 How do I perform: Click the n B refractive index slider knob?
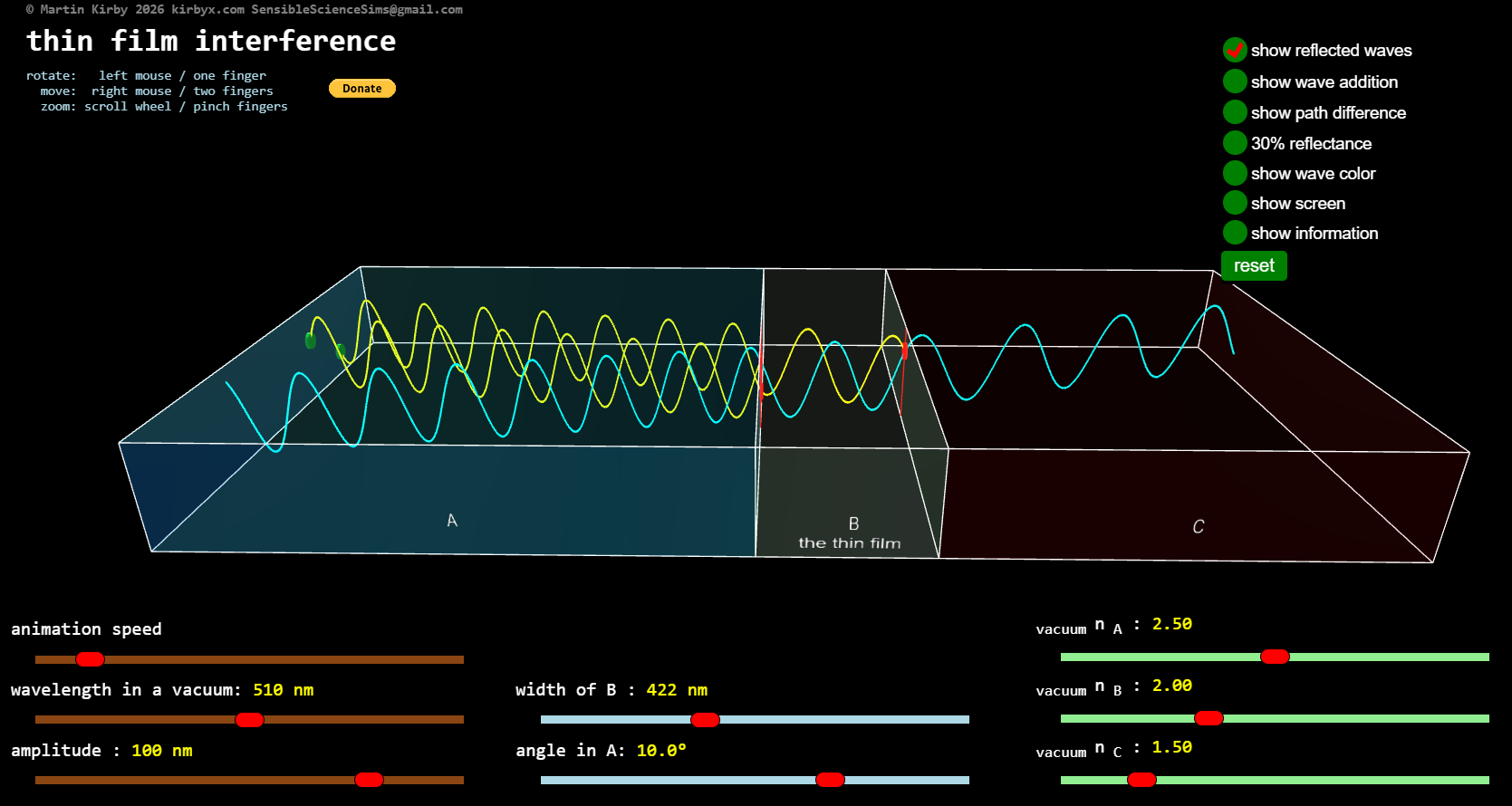click(1209, 718)
